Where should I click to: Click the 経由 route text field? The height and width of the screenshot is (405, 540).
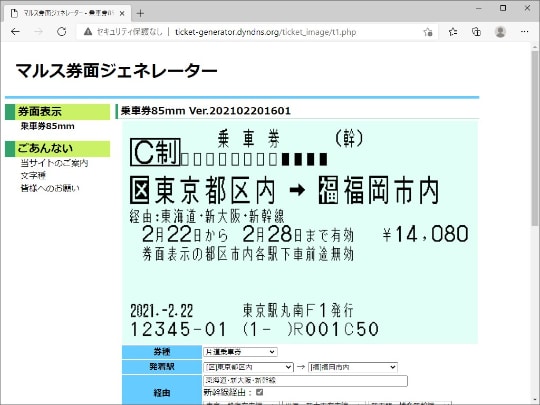tap(305, 381)
